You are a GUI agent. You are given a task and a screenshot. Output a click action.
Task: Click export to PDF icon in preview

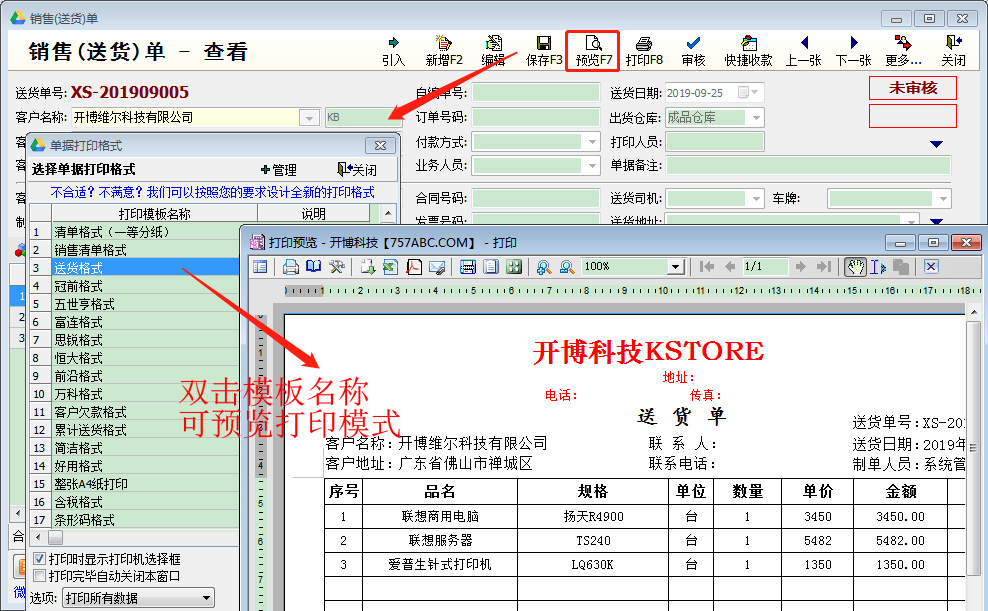(413, 266)
